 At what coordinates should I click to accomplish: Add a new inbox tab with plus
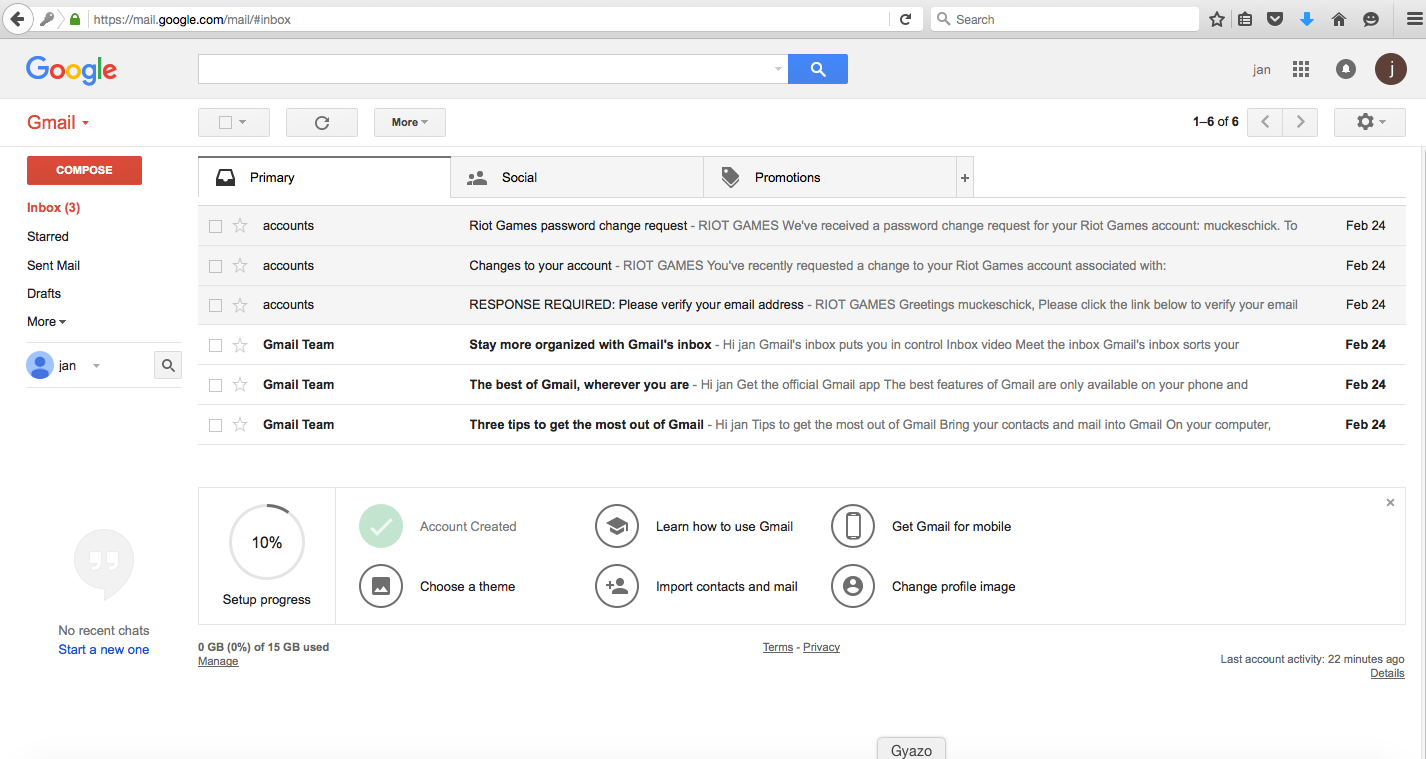965,178
